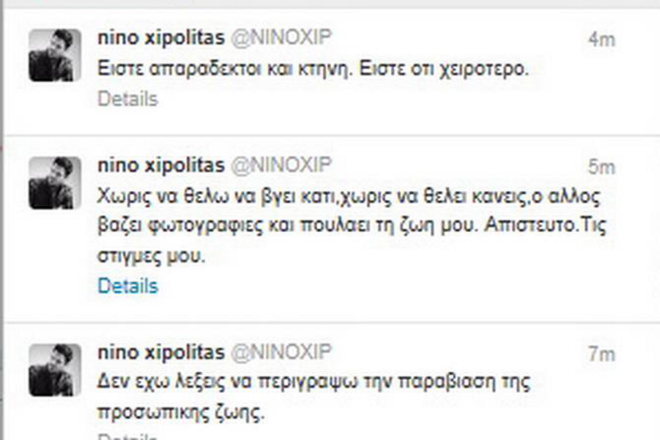
Task: Click the word 'Απιστευτο.Τις' in the 5m tweet
Action: [545, 225]
